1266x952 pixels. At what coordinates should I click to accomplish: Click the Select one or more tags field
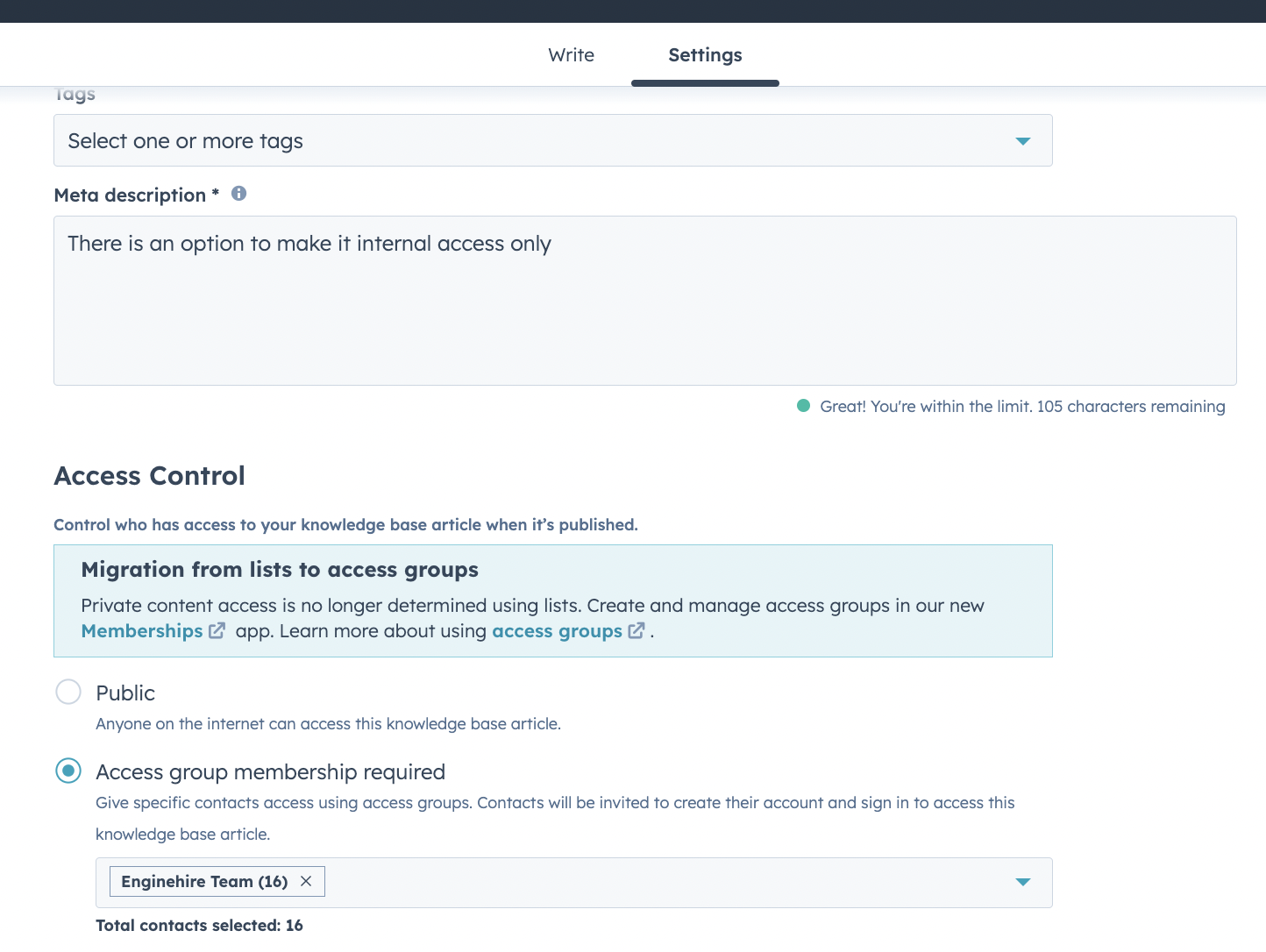(x=553, y=140)
